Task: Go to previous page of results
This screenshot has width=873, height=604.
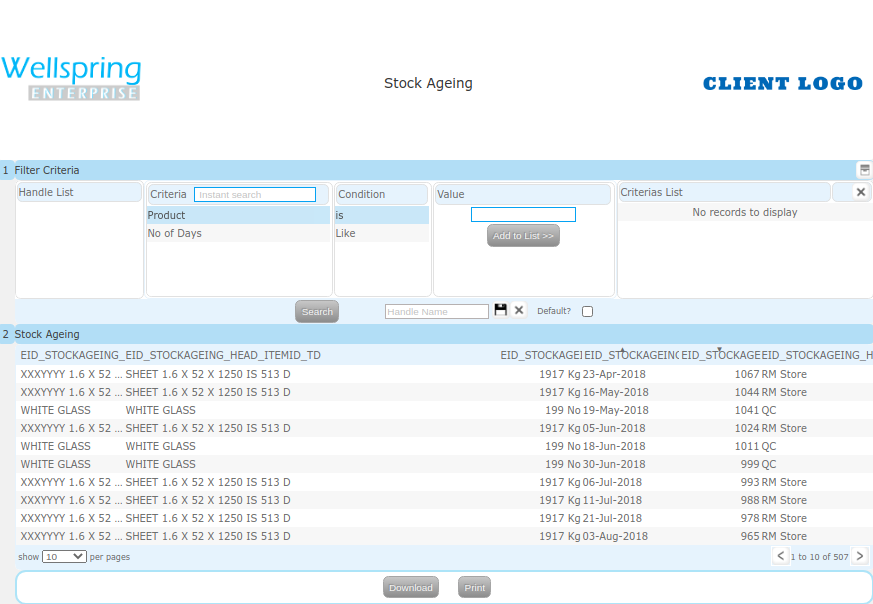Action: (780, 556)
